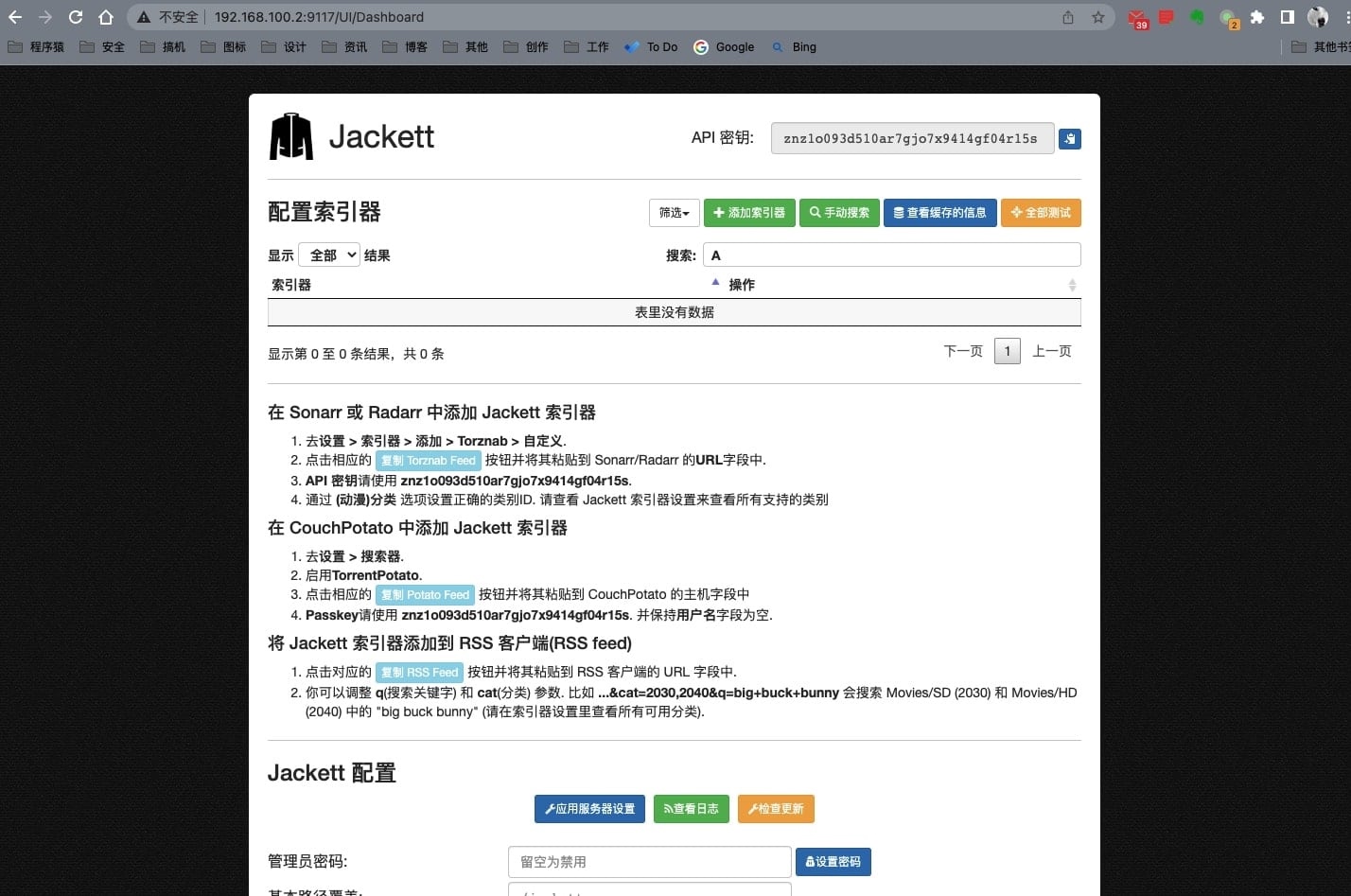Click the 检查更新 button
1351x896 pixels.
click(776, 809)
